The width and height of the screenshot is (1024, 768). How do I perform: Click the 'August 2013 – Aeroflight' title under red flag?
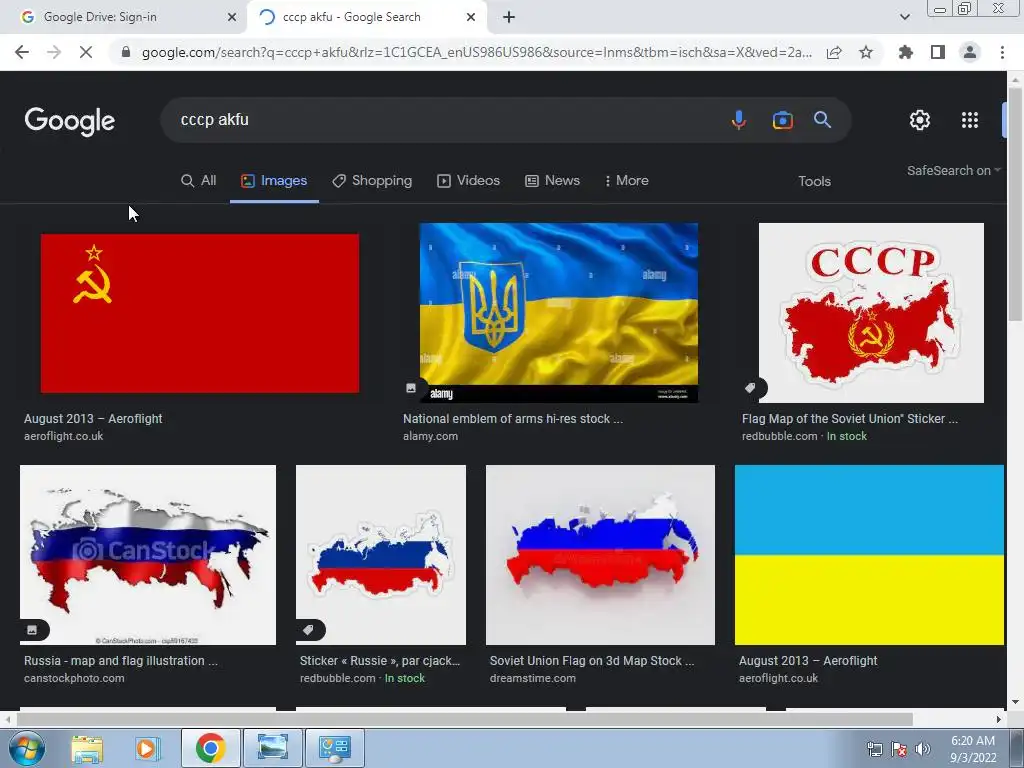pyautogui.click(x=93, y=419)
